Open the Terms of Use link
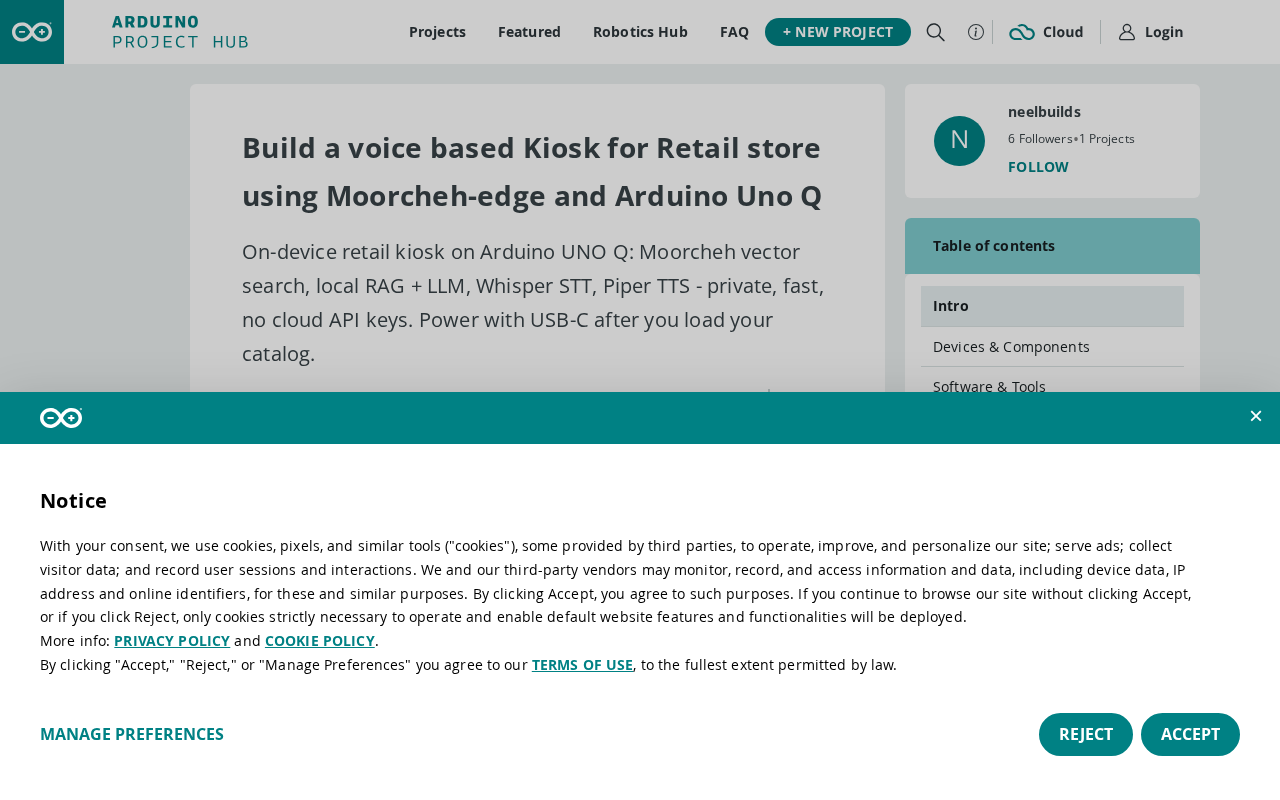 pyautogui.click(x=582, y=665)
